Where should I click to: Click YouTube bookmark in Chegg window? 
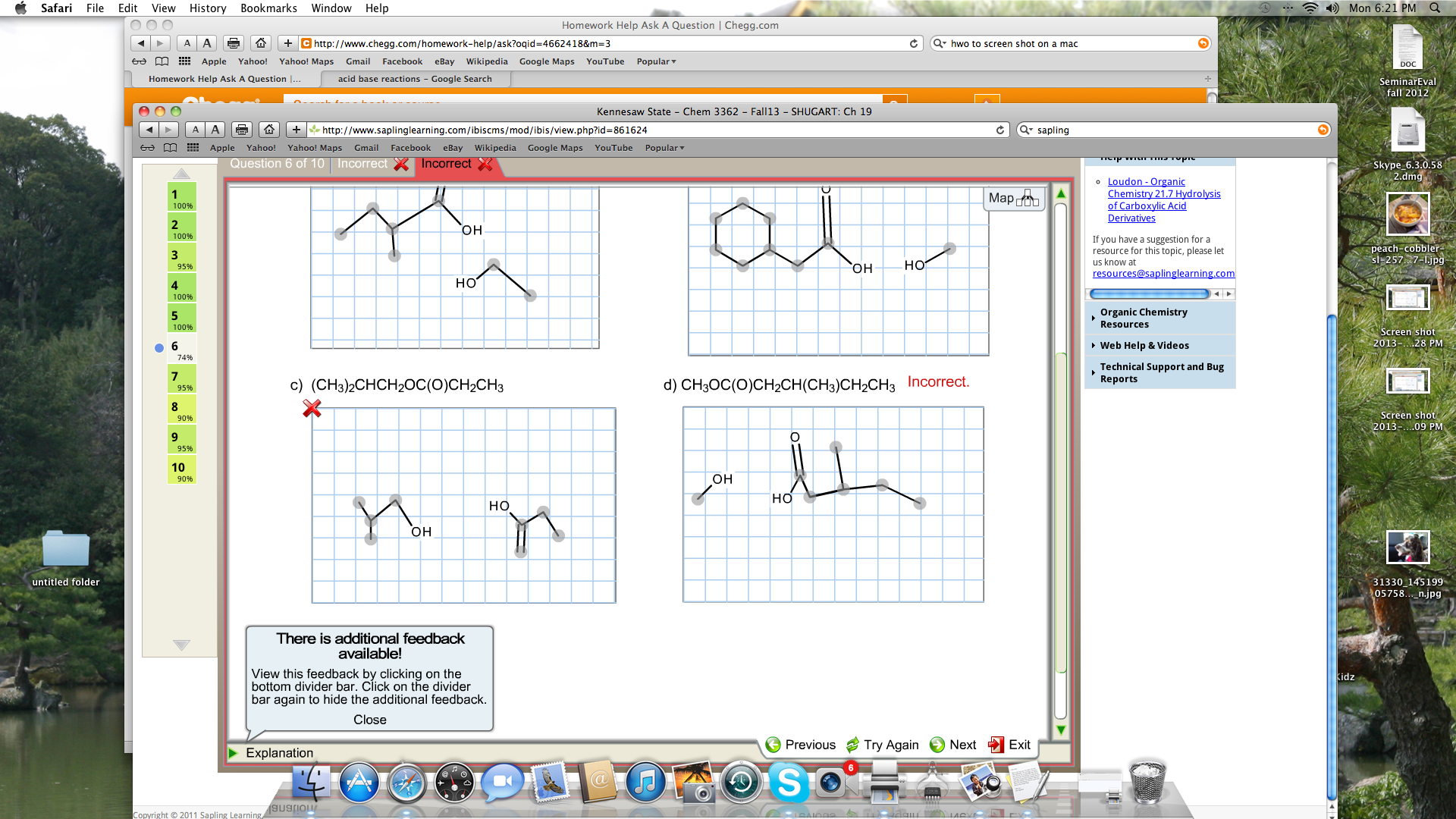click(605, 61)
